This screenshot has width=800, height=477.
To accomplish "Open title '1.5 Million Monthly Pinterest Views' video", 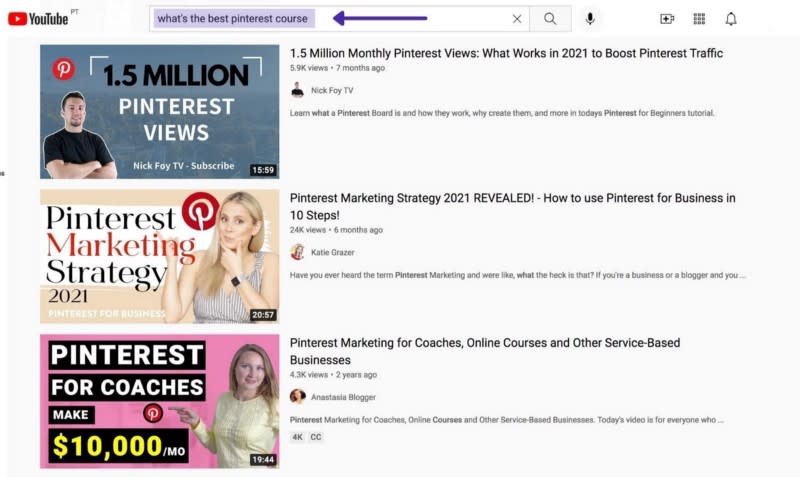I will click(506, 53).
